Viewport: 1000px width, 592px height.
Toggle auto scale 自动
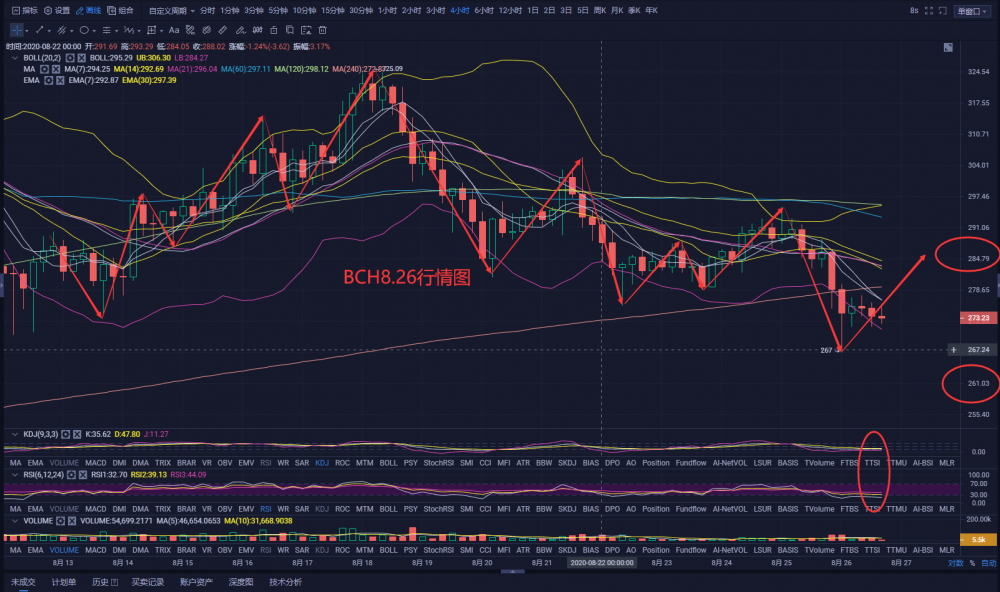[989, 563]
